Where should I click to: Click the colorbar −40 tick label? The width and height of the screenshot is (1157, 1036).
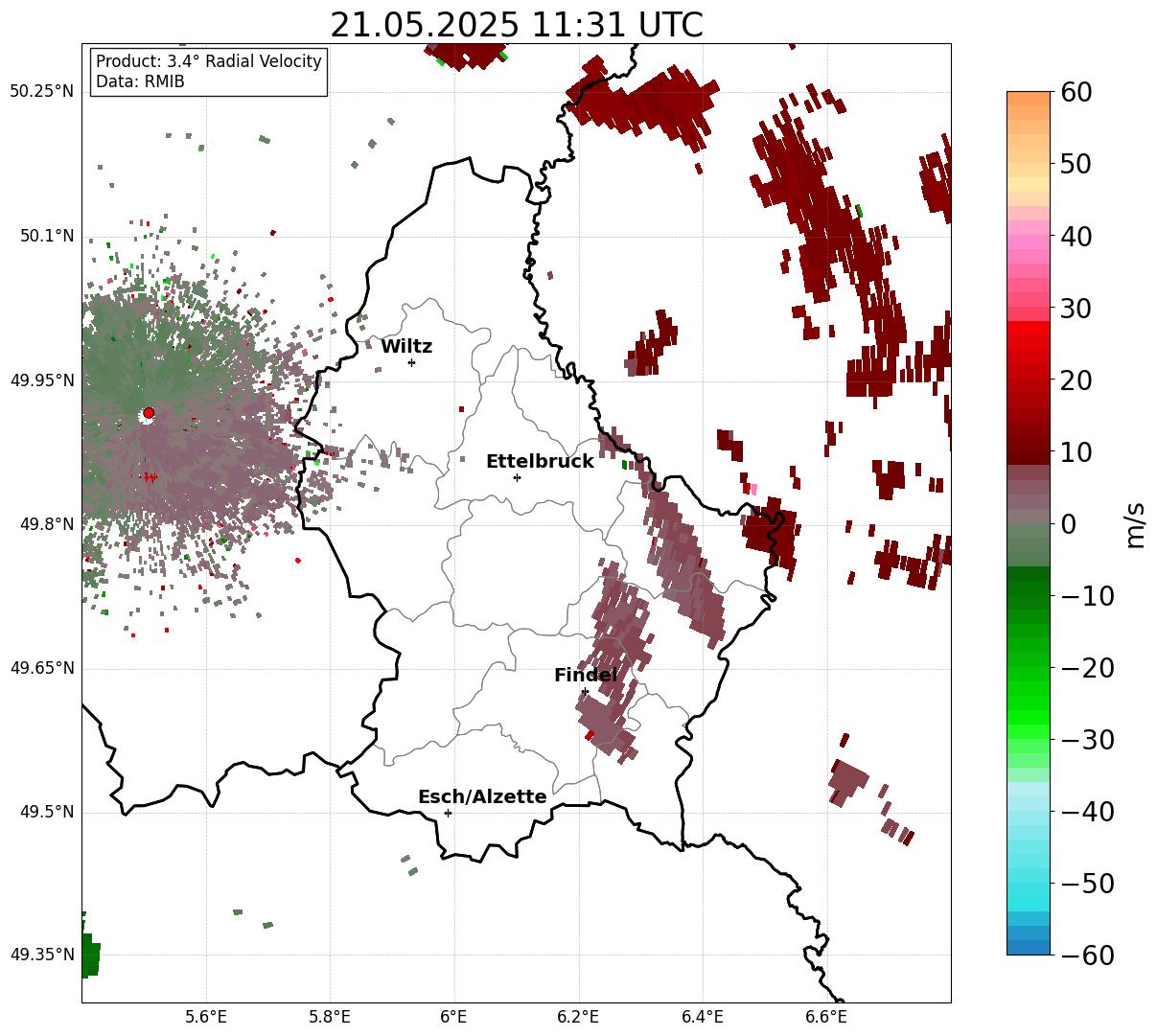pos(1087,812)
